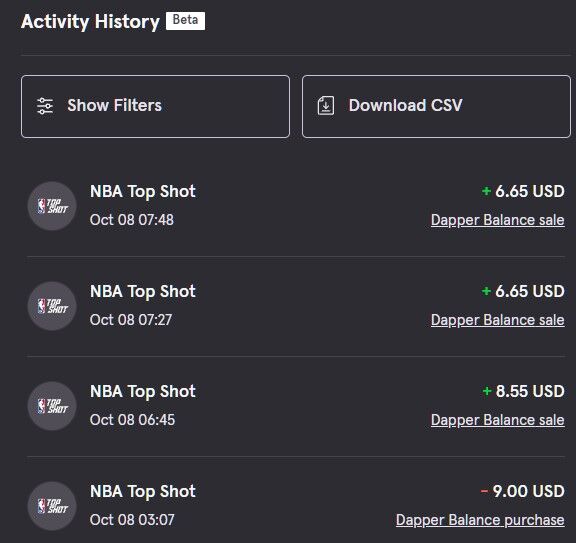Select the -9.00 USD amount

pyautogui.click(x=523, y=491)
